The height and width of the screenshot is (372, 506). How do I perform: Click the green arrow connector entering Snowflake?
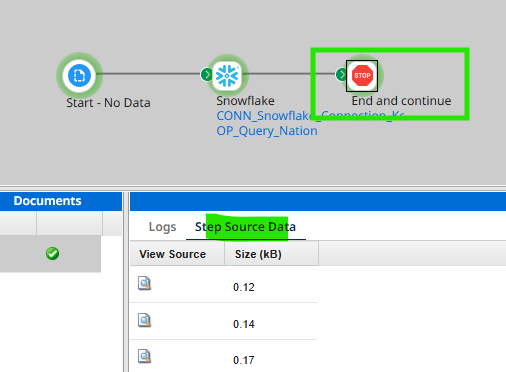click(206, 74)
